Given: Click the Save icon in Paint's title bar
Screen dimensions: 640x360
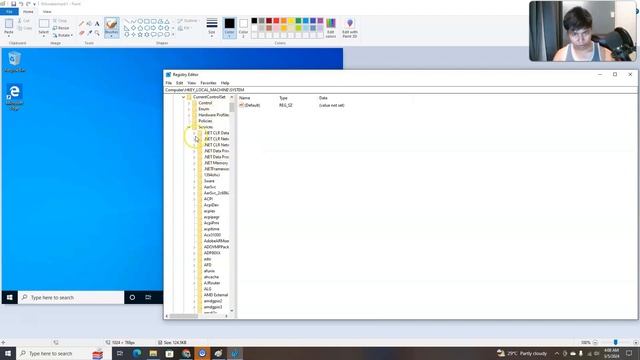Looking at the screenshot, I should pyautogui.click(x=13, y=4).
